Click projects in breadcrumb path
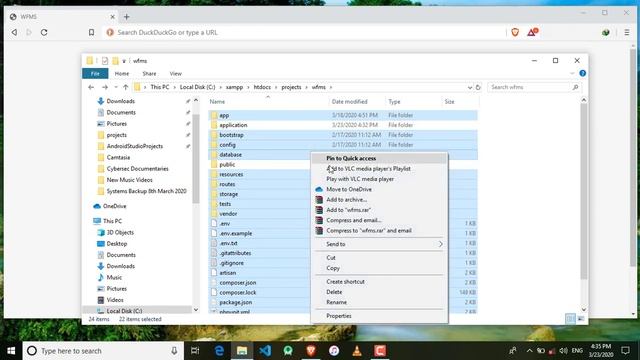Screen dimensions: 640x360 (291, 87)
